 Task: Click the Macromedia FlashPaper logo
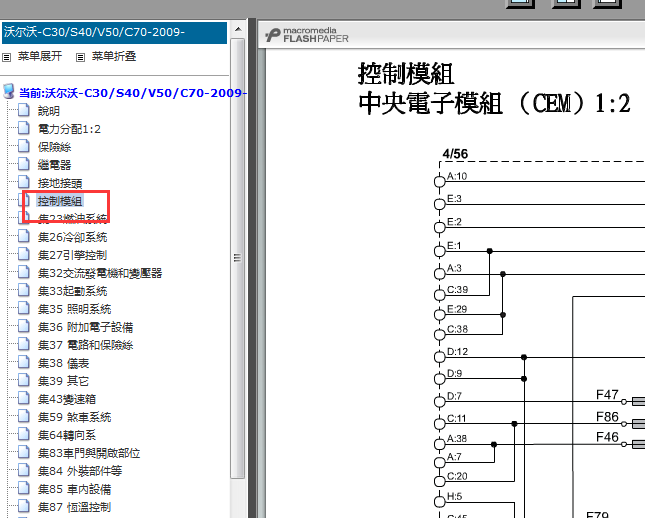(x=307, y=35)
